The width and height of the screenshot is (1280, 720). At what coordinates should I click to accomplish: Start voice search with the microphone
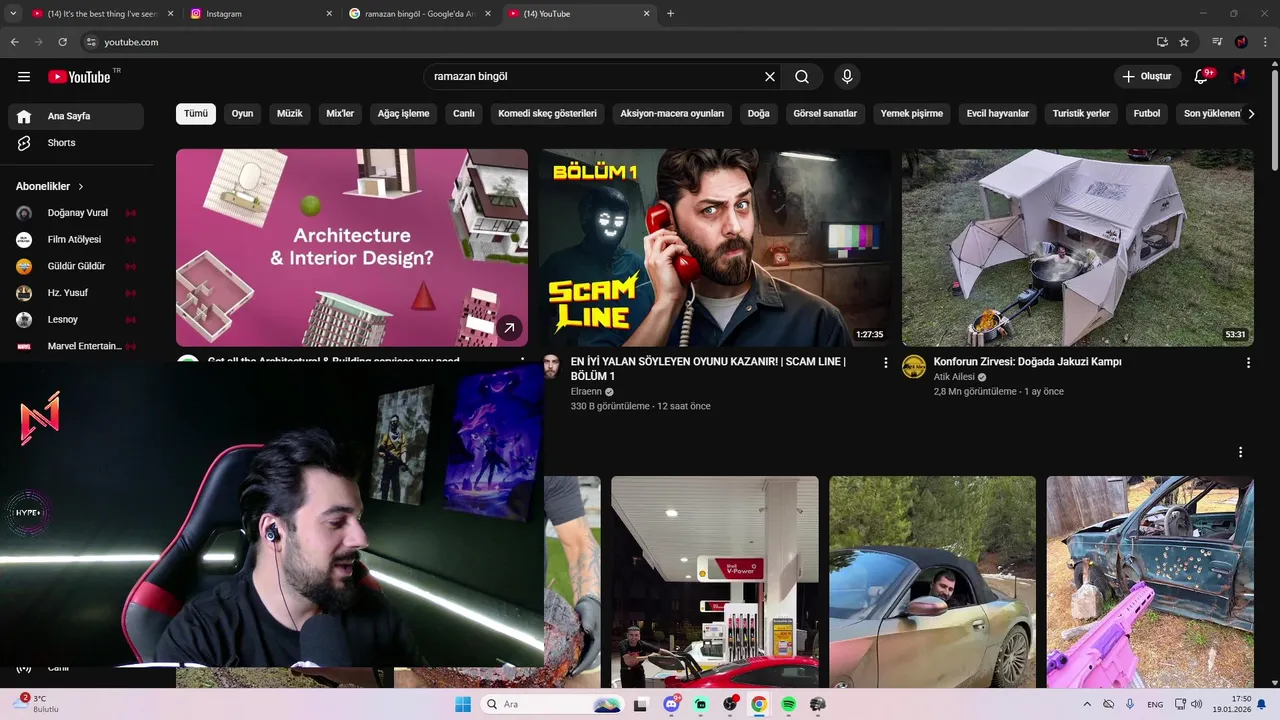847,77
